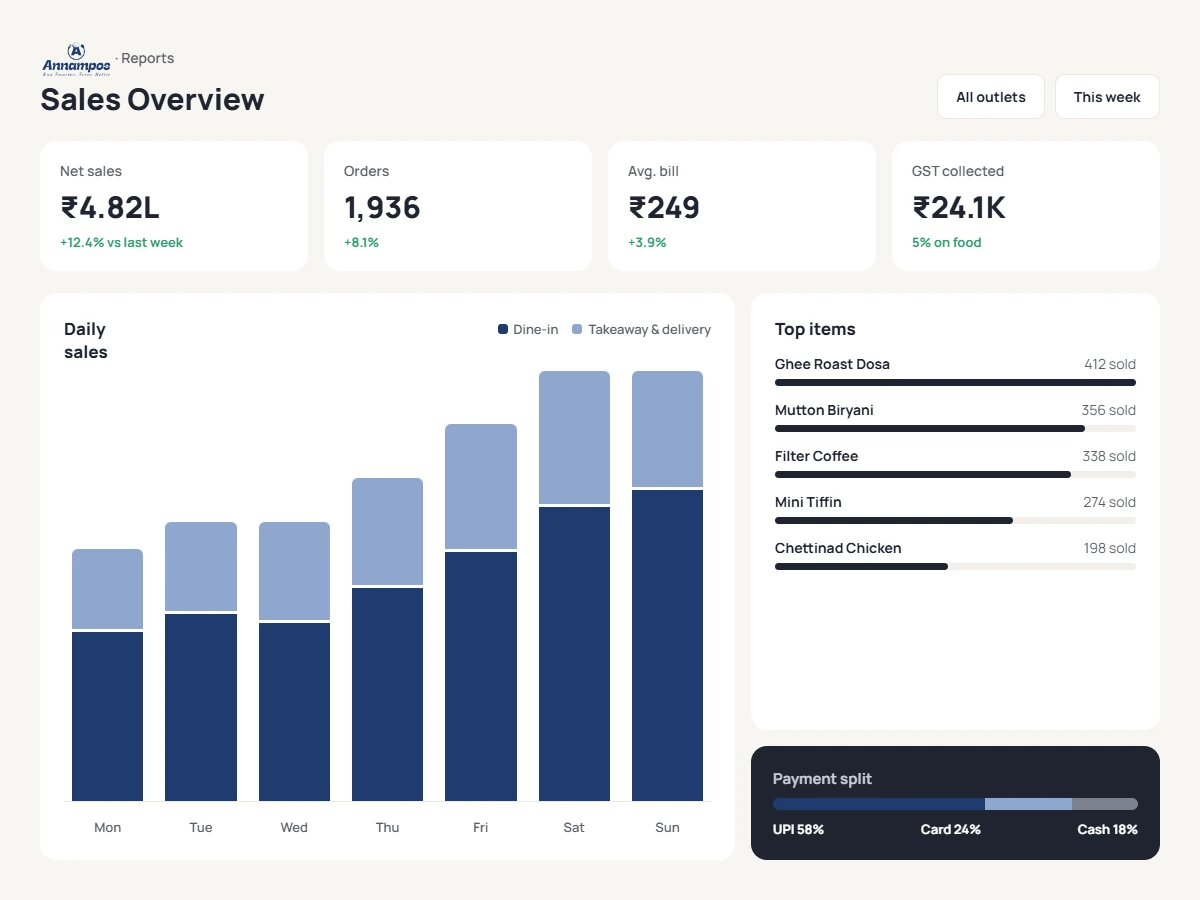Click the Wednesday takeaway bar segment
The image size is (1200, 900).
tap(294, 571)
